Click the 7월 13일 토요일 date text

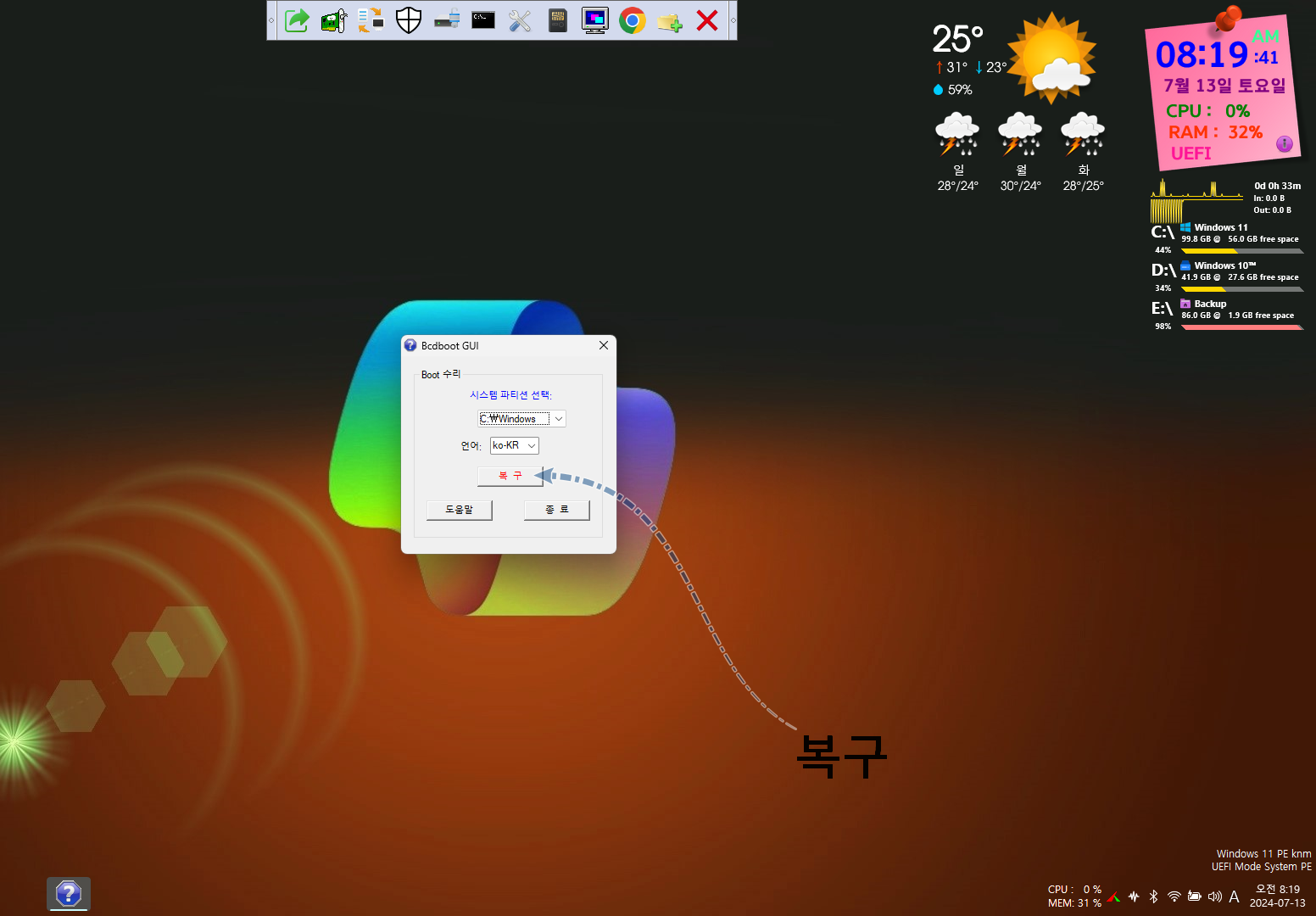click(1224, 86)
